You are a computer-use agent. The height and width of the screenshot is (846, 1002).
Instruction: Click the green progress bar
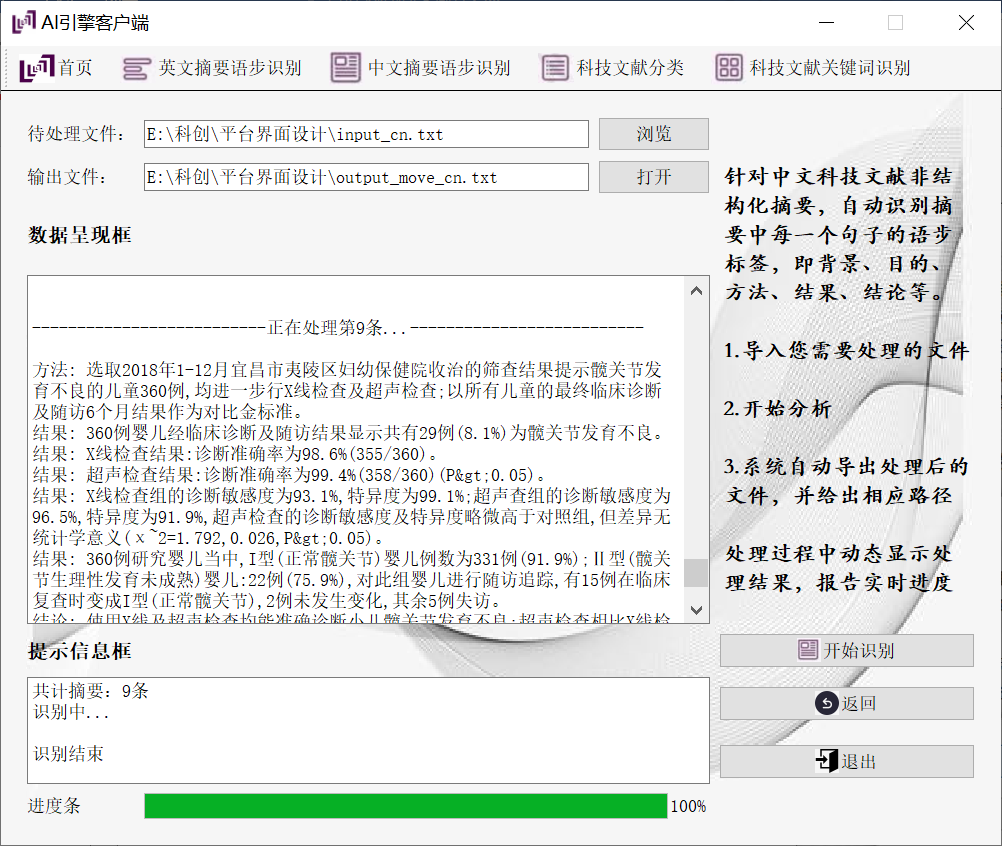tap(405, 806)
